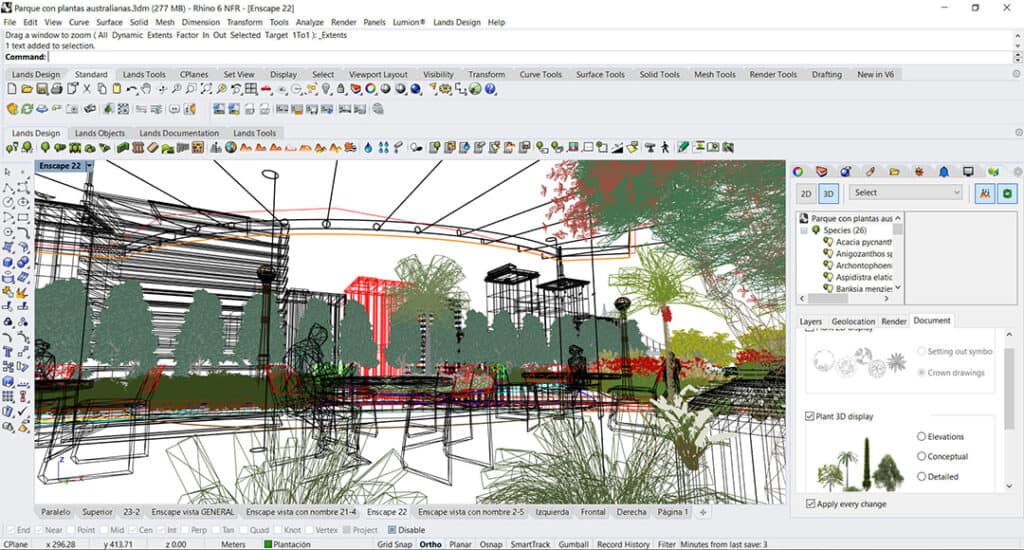Toggle the Osnap status bar button

(x=491, y=544)
